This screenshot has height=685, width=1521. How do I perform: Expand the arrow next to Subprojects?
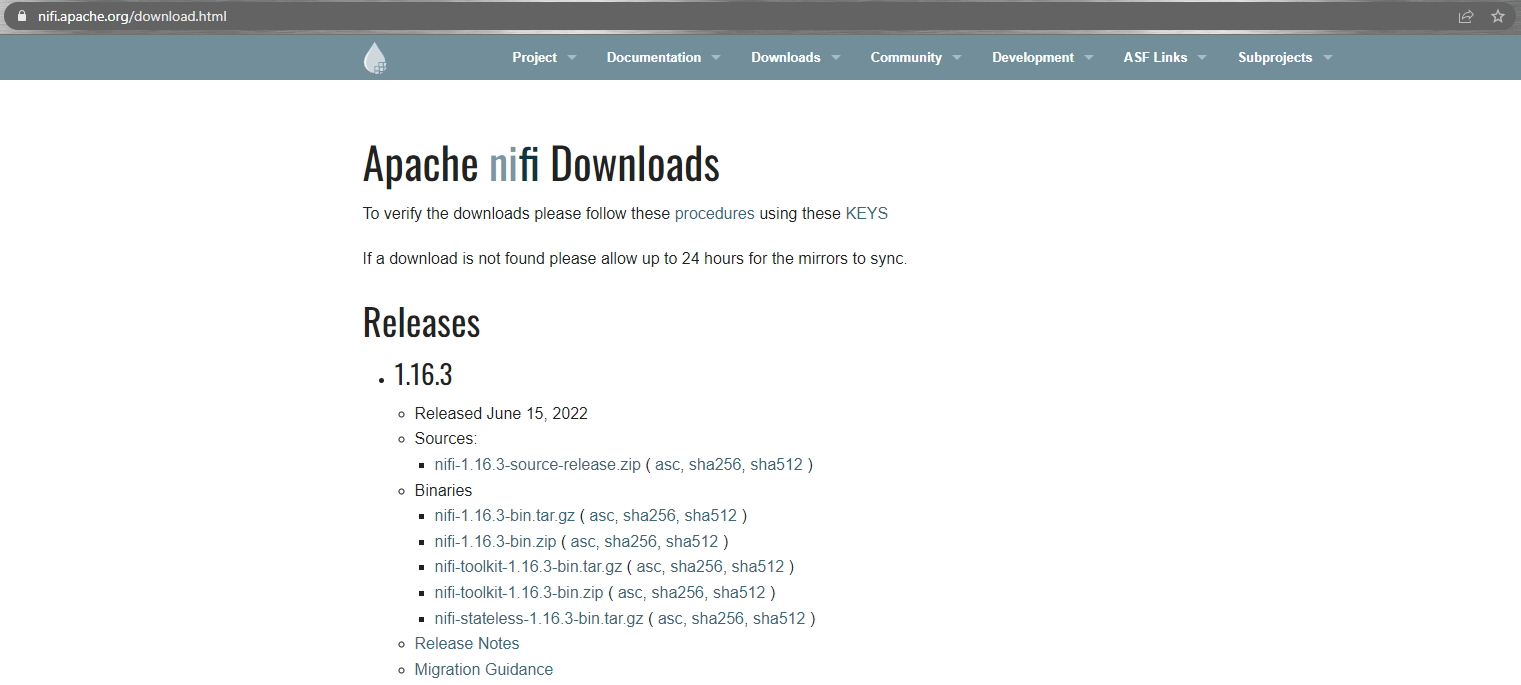point(1328,58)
